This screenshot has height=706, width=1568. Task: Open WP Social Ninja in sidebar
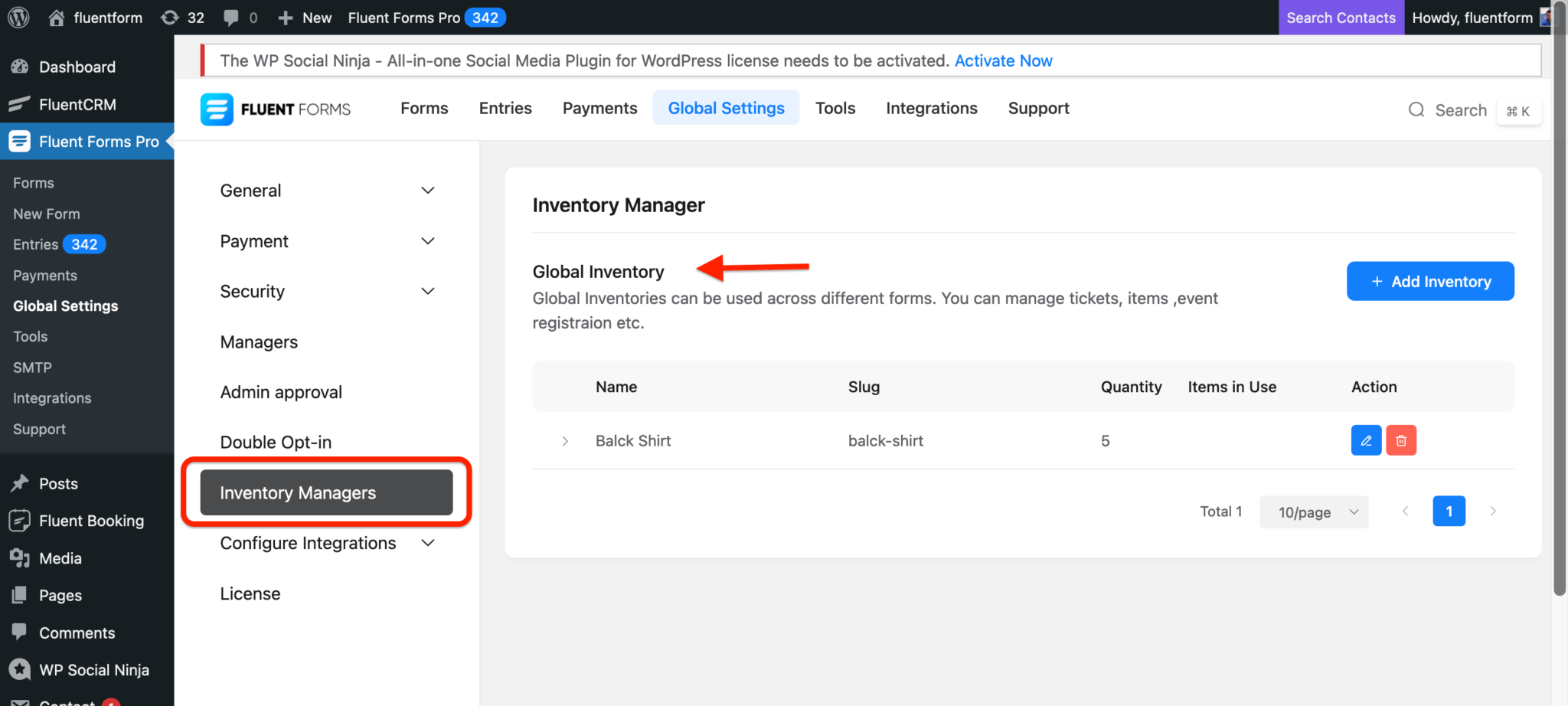click(93, 670)
